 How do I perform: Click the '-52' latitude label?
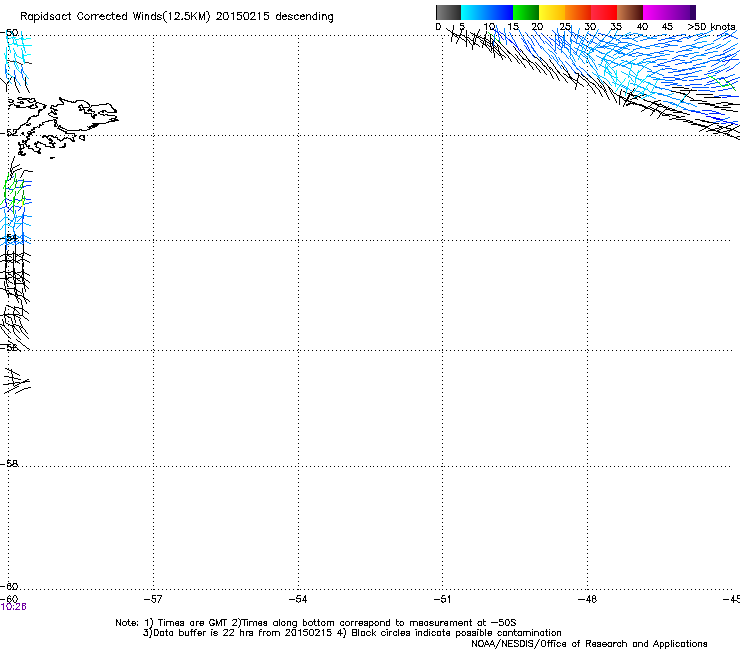coord(9,133)
